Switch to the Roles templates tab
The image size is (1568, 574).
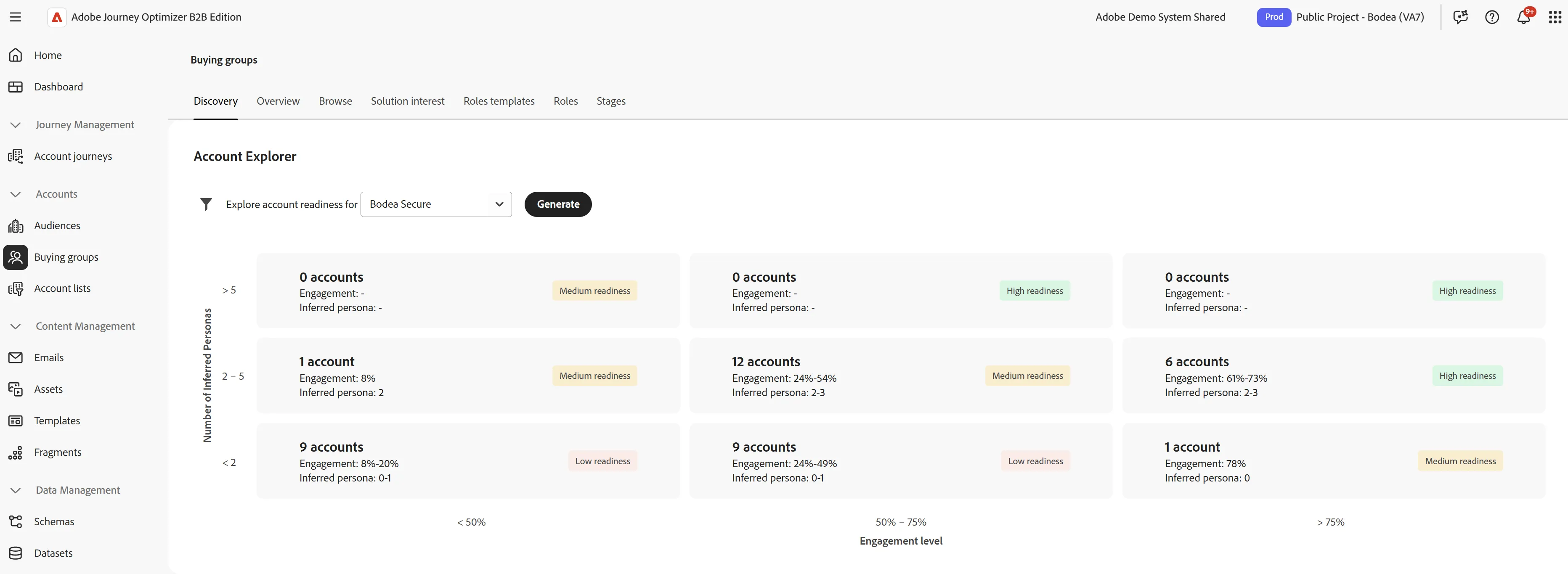click(x=499, y=101)
